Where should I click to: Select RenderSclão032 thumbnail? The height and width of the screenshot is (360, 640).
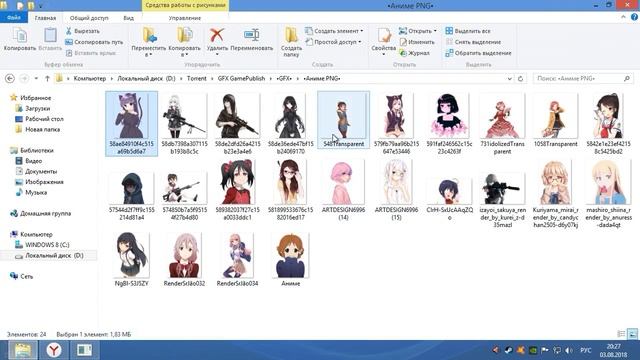point(184,255)
